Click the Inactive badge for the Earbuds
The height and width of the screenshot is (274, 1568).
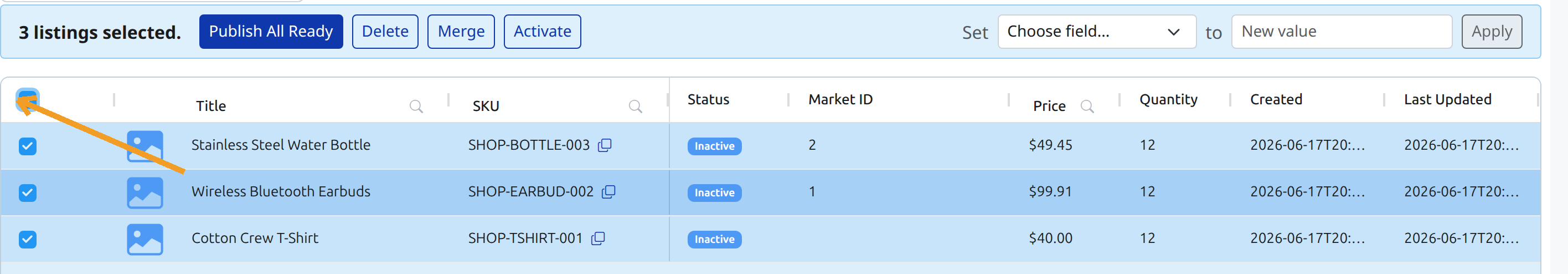pos(714,193)
